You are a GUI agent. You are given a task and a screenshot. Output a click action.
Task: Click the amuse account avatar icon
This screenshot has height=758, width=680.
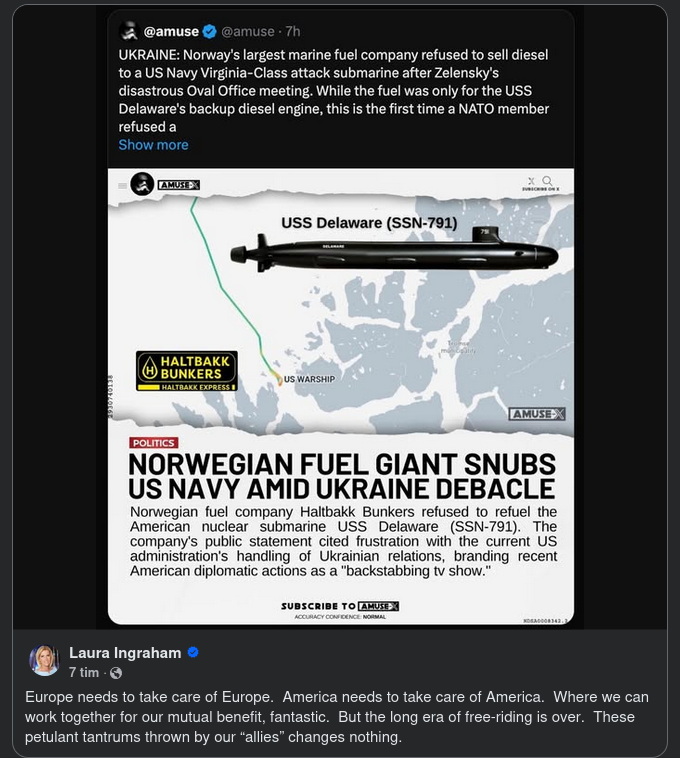point(128,31)
